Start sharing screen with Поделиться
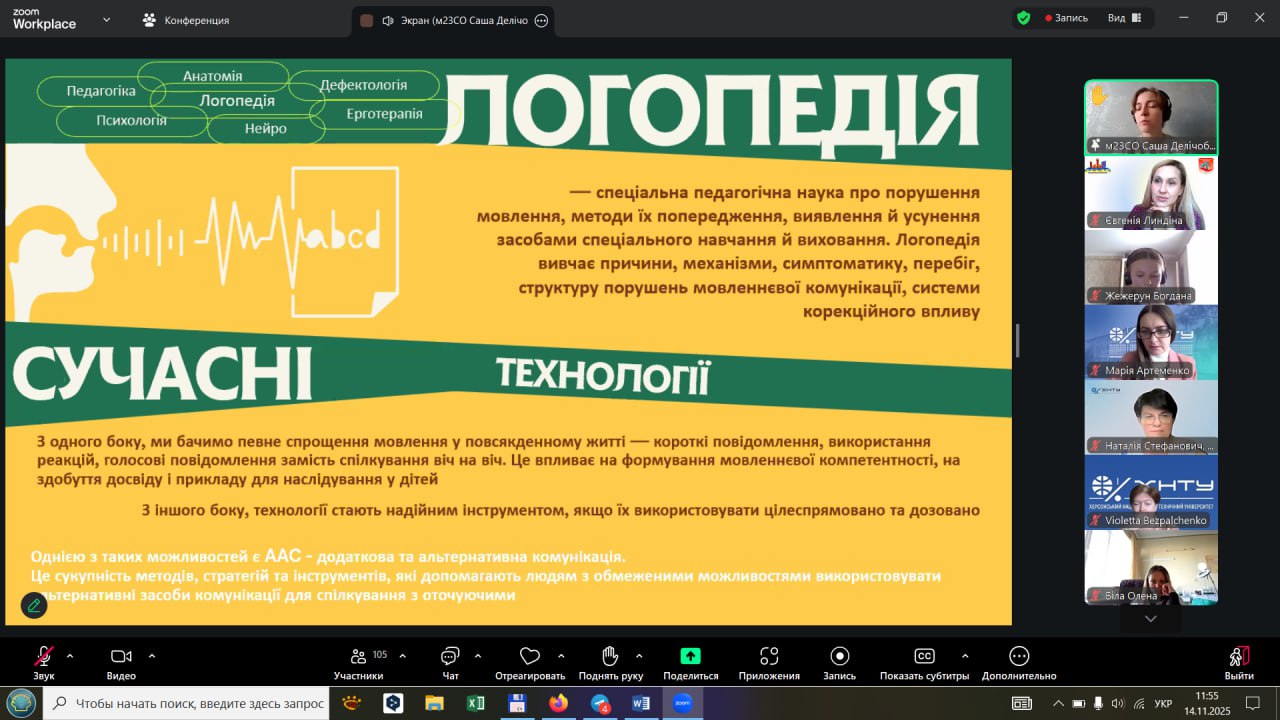This screenshot has width=1280, height=720. point(690,657)
